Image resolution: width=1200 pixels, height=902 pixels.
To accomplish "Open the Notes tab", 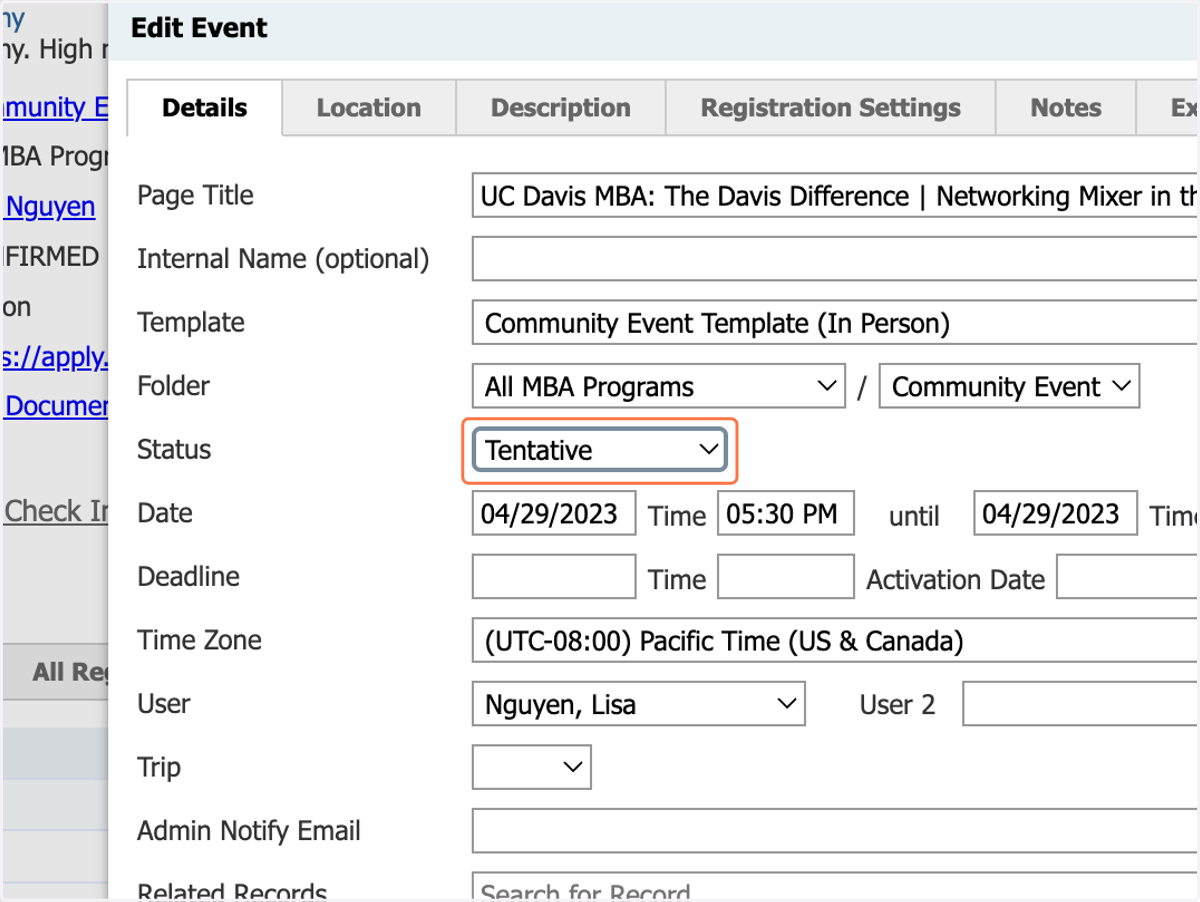I will (1066, 108).
